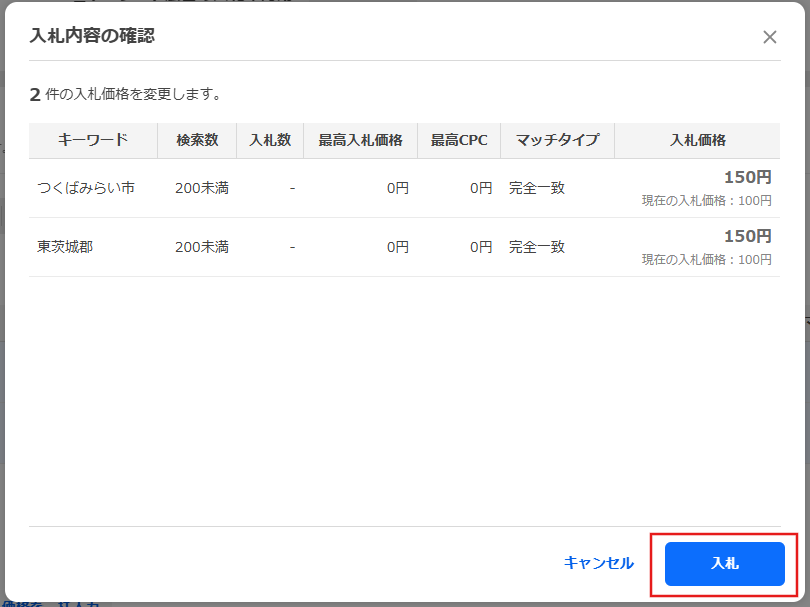Click the 150円 bid for つくばみらい市
This screenshot has height=607, width=810.
747,178
